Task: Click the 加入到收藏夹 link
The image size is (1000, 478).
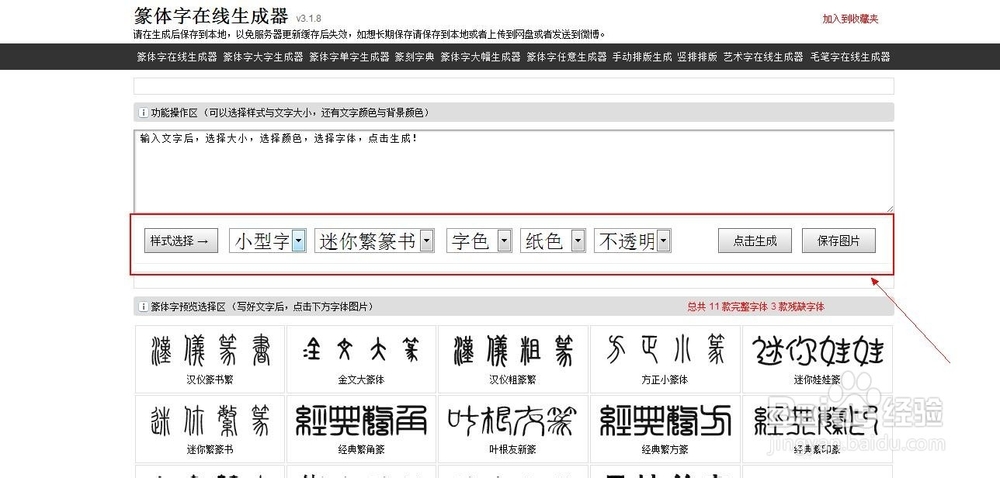Action: (x=850, y=19)
